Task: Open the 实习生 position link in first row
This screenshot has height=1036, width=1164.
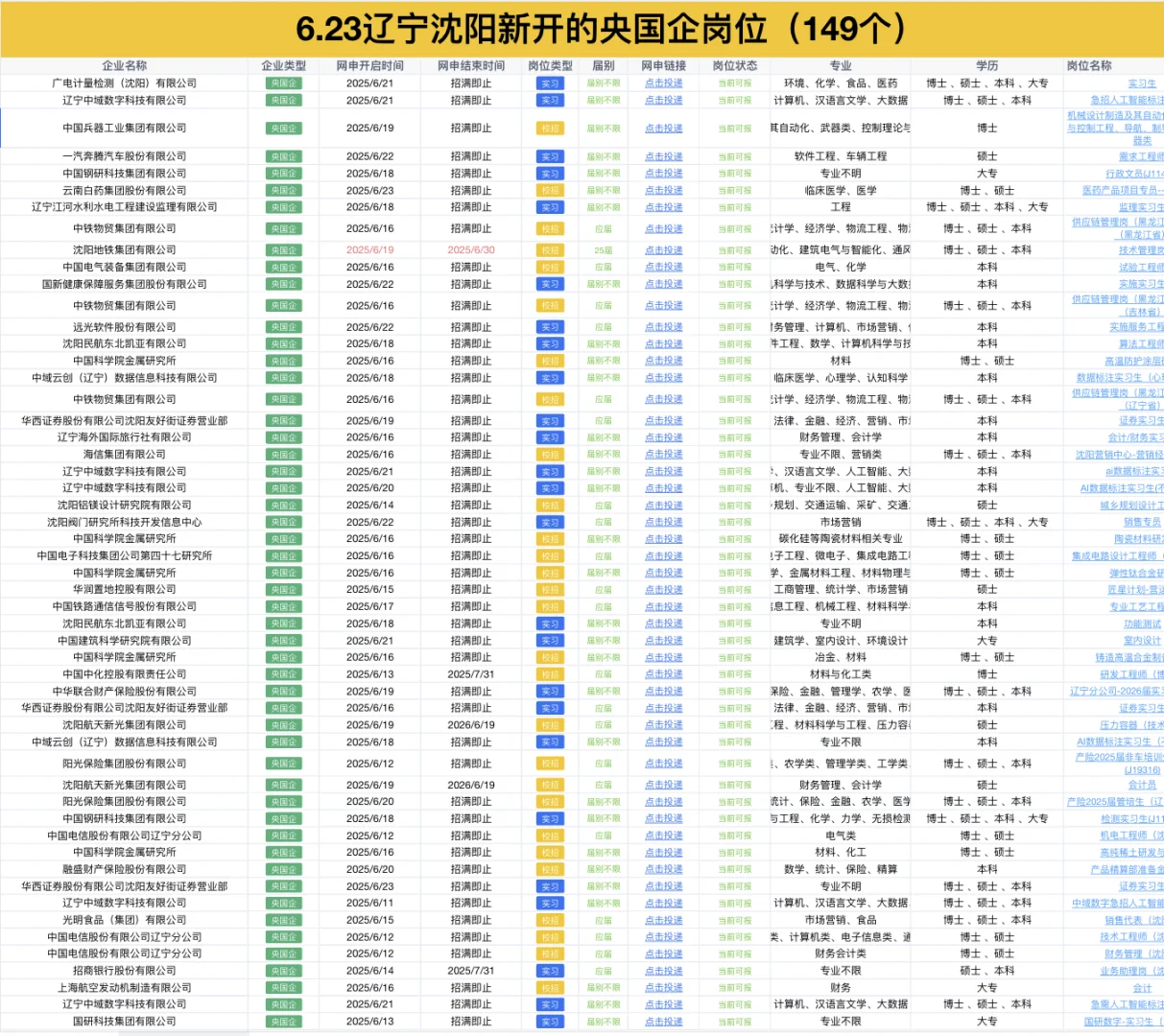Action: (1142, 83)
